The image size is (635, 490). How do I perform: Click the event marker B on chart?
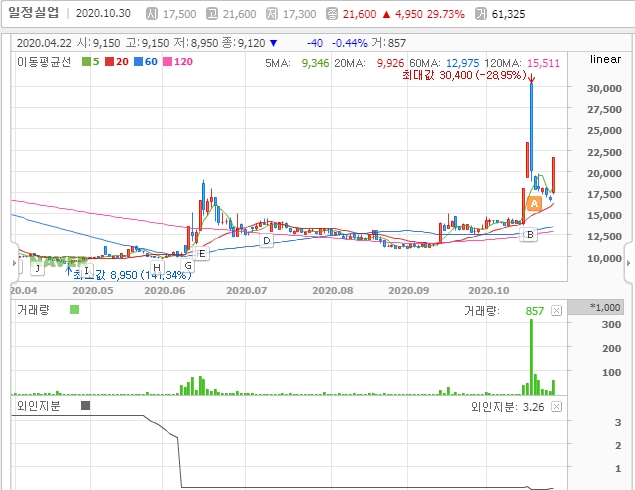pos(530,234)
